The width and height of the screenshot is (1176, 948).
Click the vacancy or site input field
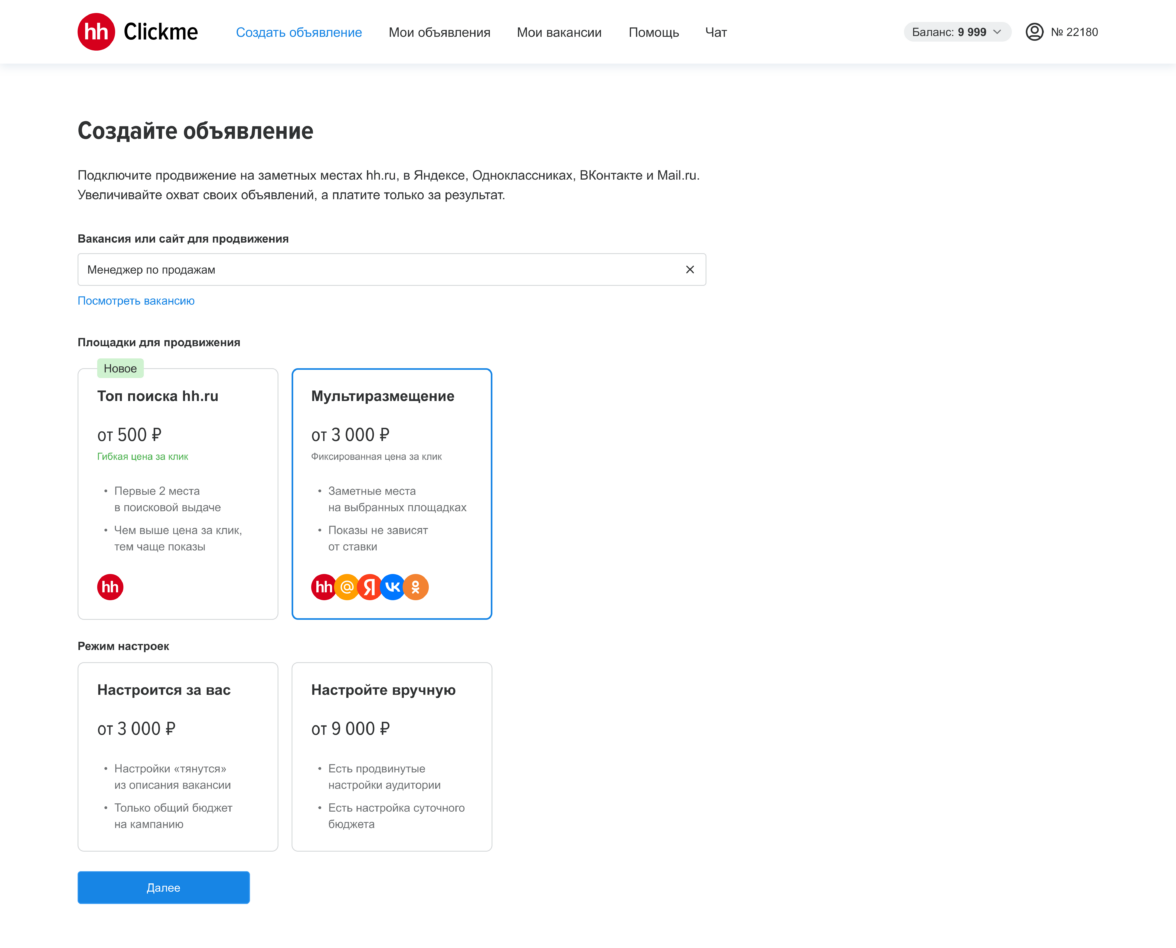pyautogui.click(x=380, y=270)
